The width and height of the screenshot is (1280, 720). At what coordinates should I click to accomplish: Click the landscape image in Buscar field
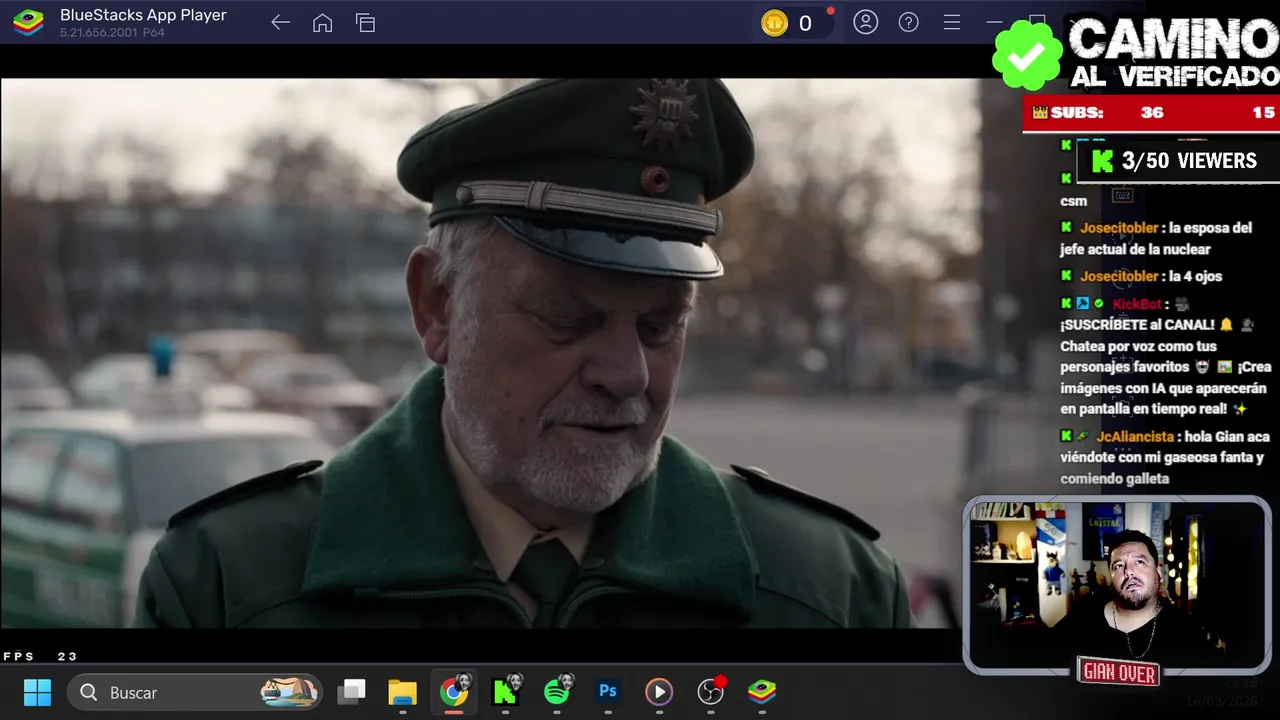click(289, 692)
